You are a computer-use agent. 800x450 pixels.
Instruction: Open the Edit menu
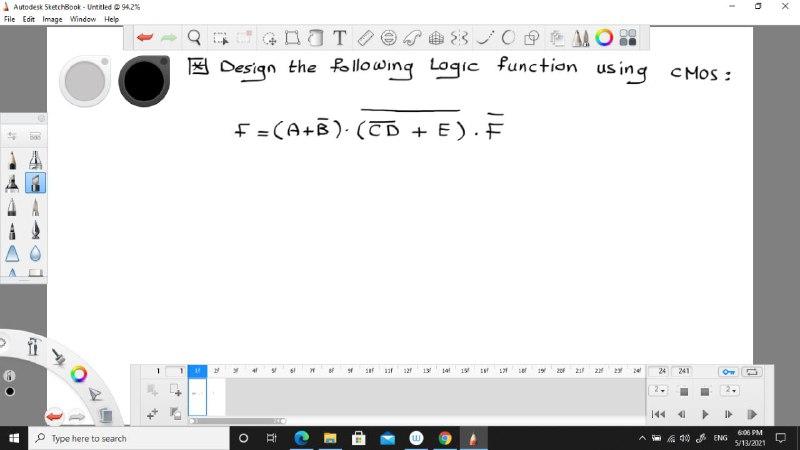click(29, 19)
